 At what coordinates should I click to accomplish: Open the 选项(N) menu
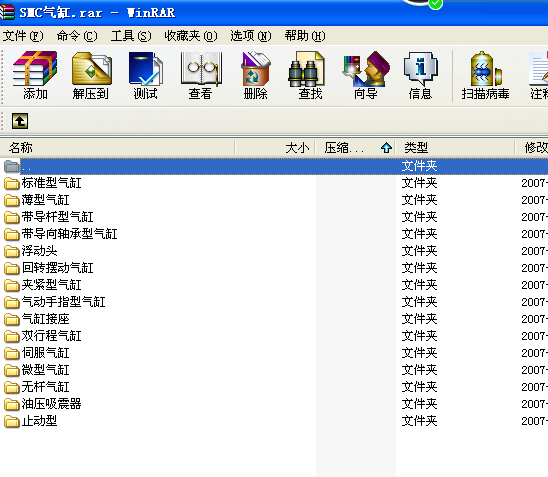click(x=251, y=36)
